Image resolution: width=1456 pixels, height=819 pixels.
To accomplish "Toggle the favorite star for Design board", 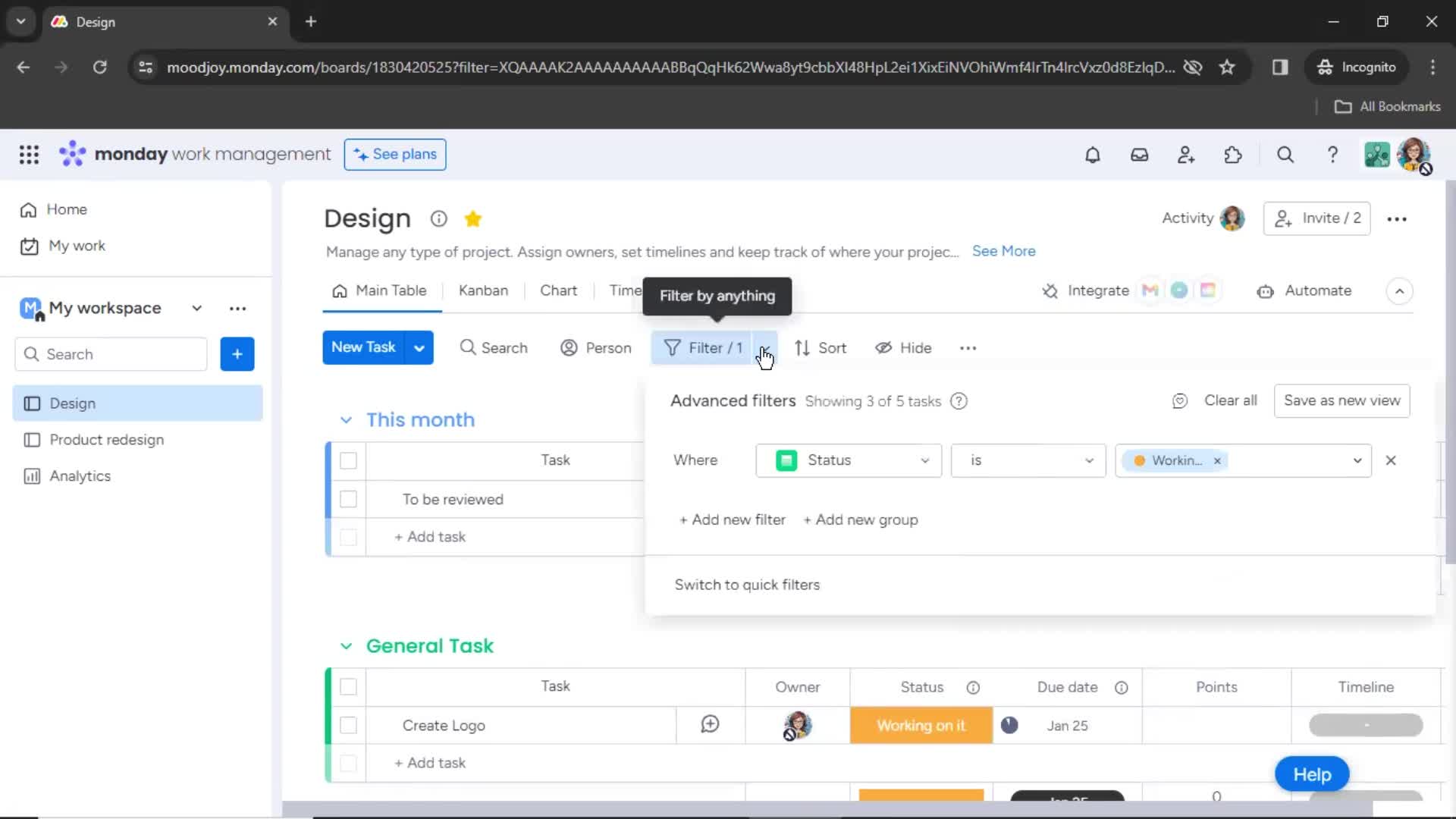I will click(473, 219).
